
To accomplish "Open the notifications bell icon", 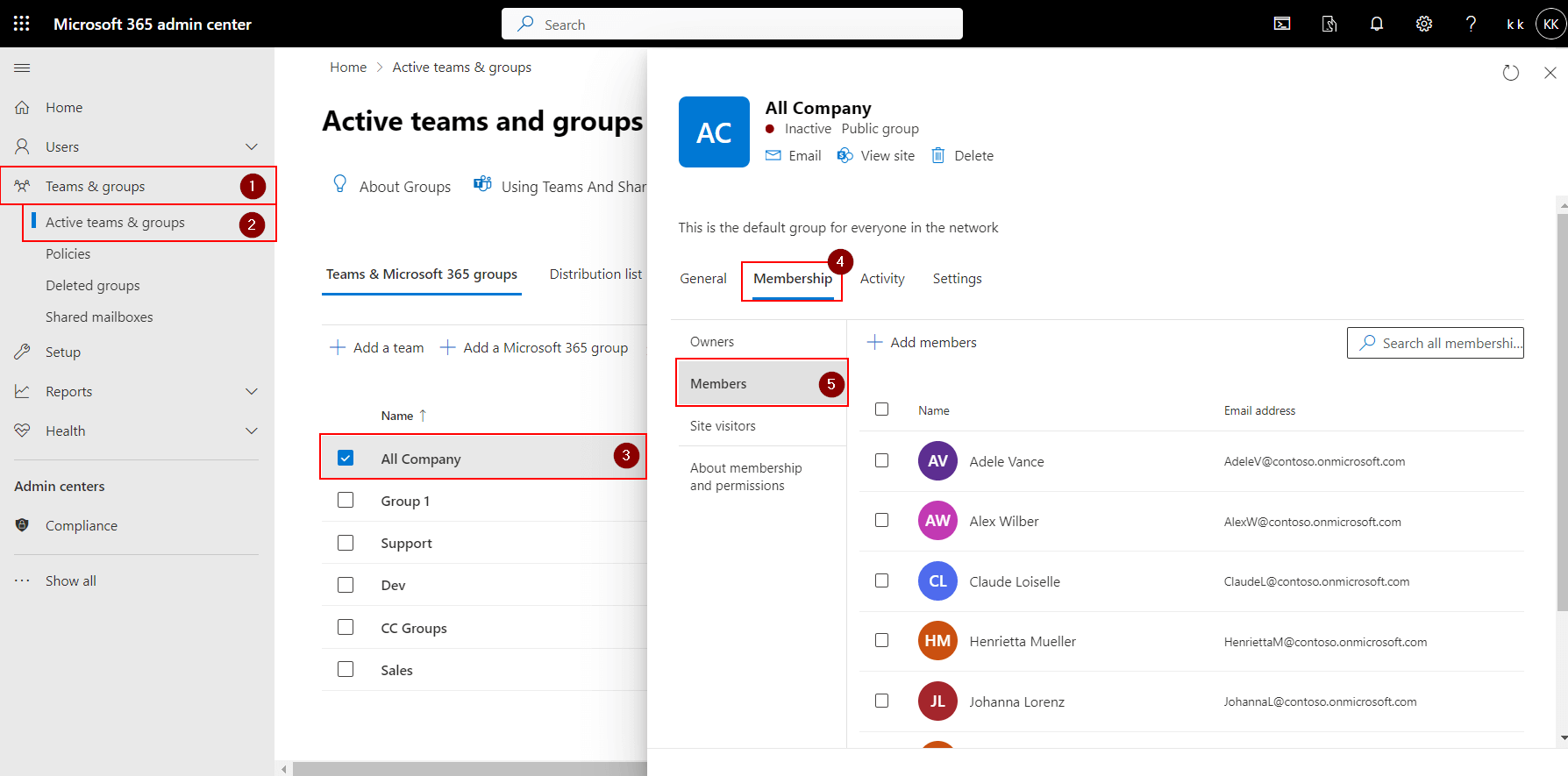I will 1377,24.
